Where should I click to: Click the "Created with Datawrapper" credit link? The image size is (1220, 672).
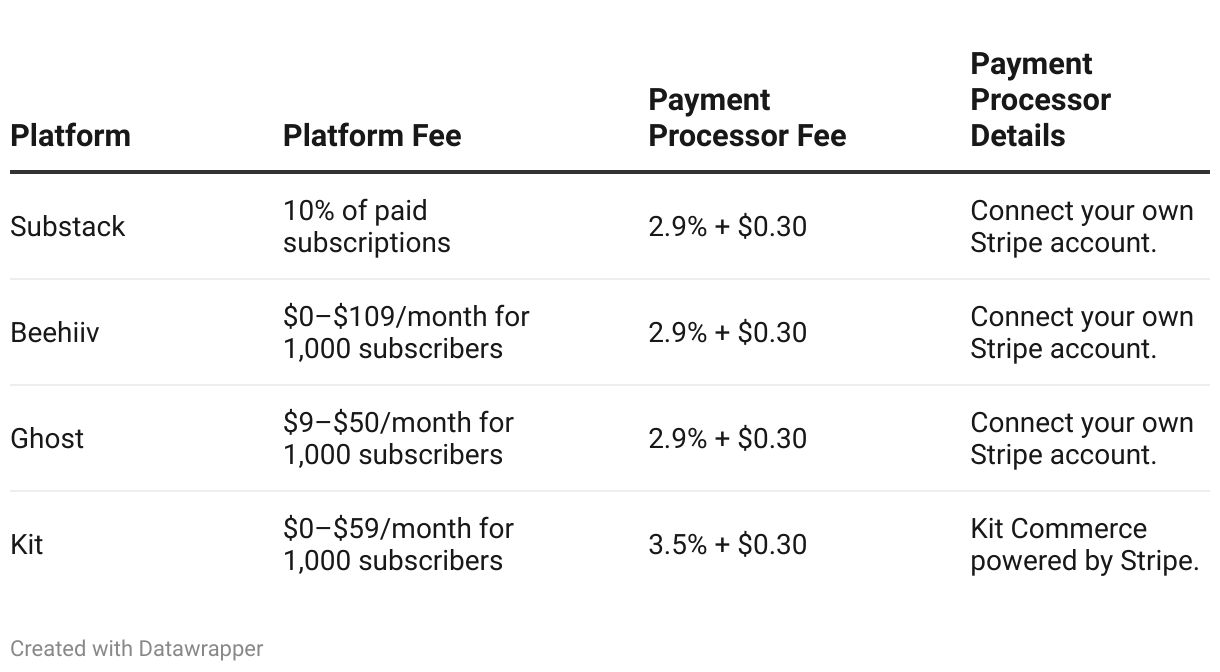[x=137, y=648]
